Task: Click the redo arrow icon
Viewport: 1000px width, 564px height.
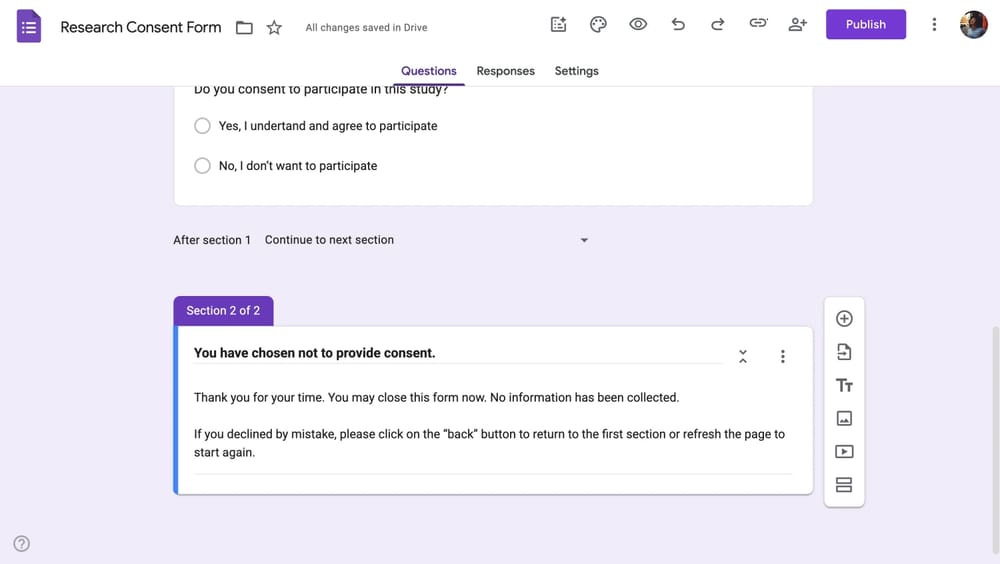Action: 717,25
